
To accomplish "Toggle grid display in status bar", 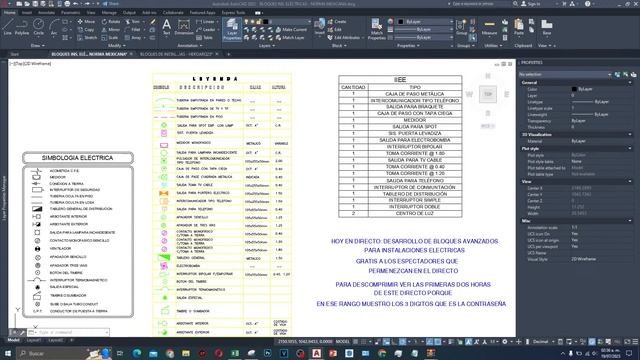I will 356,342.
